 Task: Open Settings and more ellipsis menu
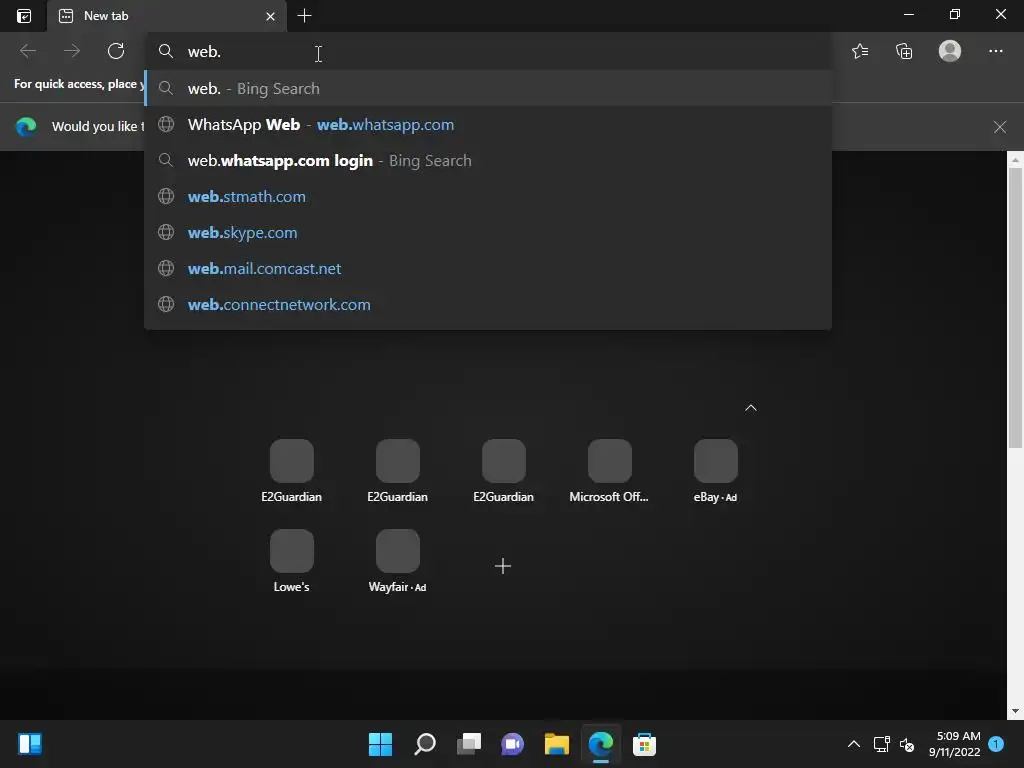coord(995,51)
